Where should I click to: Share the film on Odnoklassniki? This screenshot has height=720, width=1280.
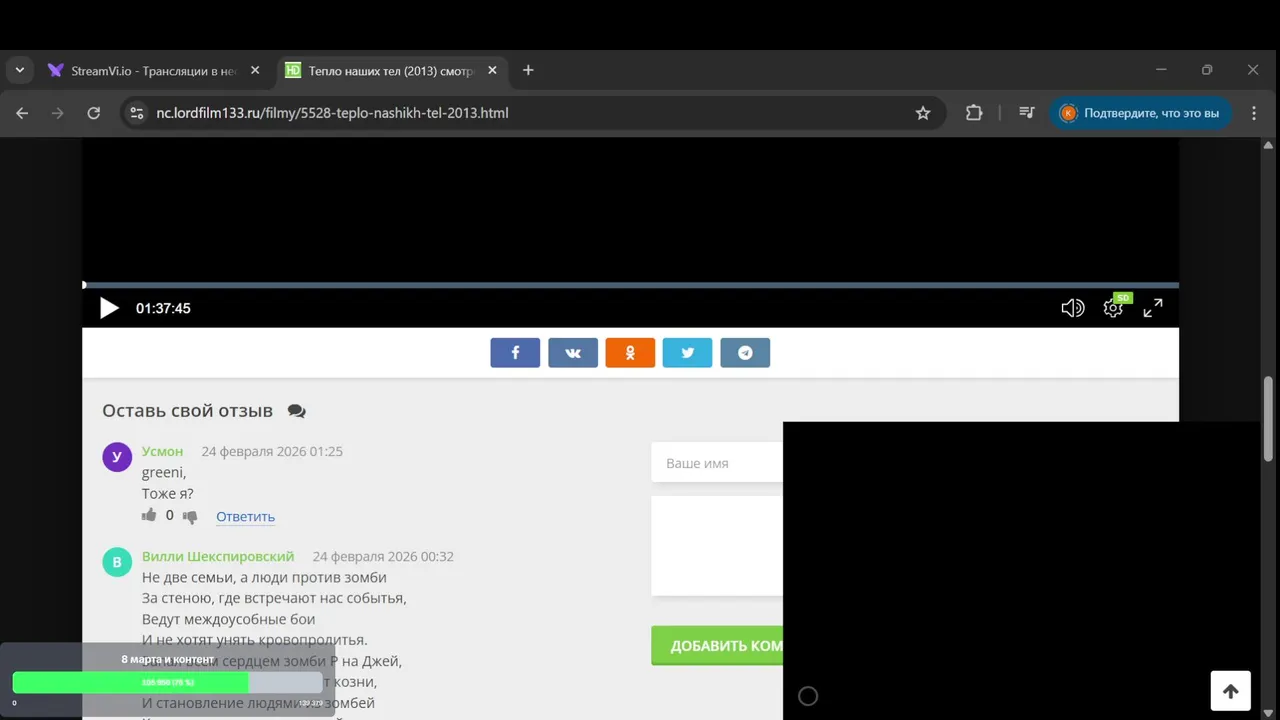(x=630, y=353)
